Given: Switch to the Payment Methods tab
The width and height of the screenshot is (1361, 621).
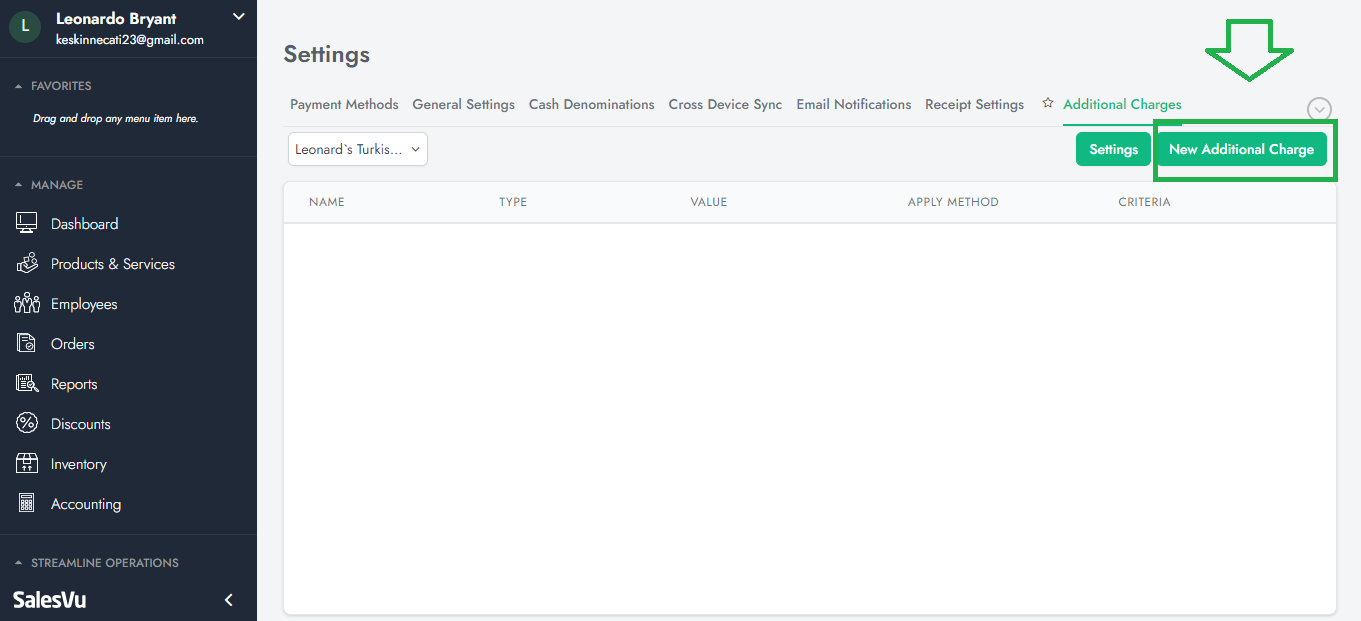Looking at the screenshot, I should click(x=344, y=104).
